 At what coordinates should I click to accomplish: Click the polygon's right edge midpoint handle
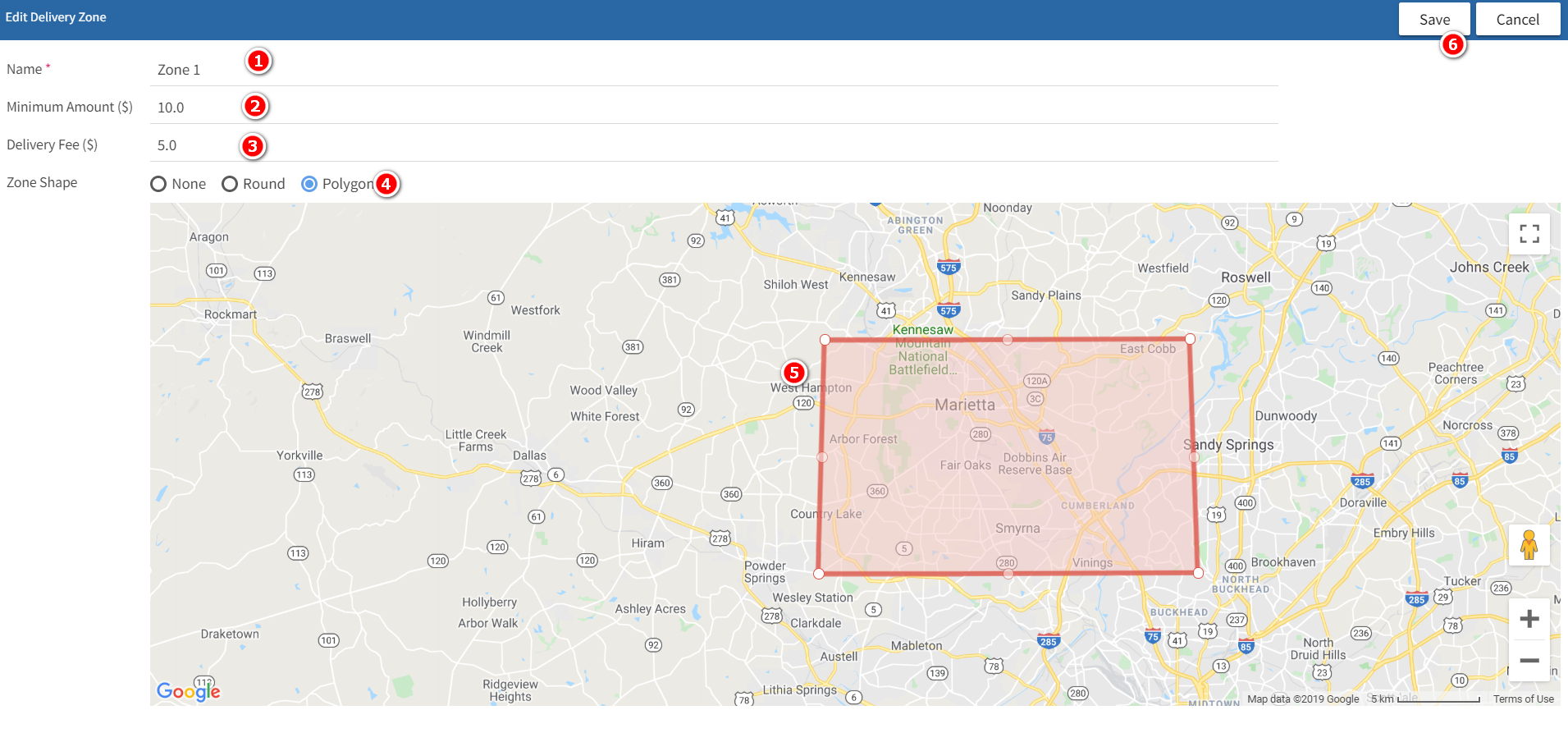click(x=1195, y=456)
